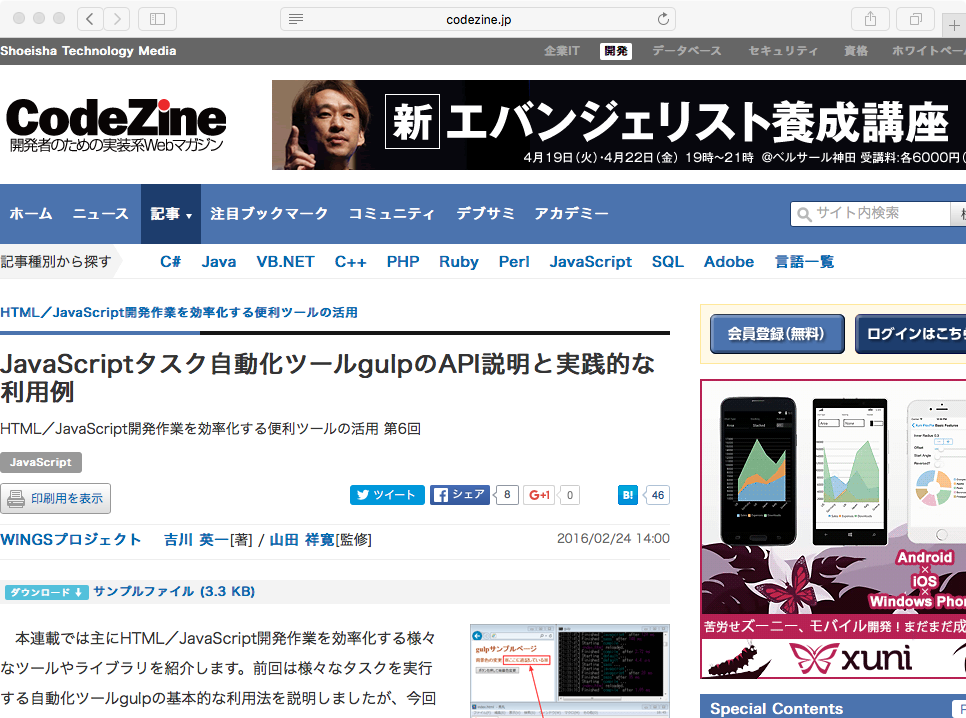The image size is (966, 718).
Task: Browse Perl articles
Action: [x=514, y=262]
